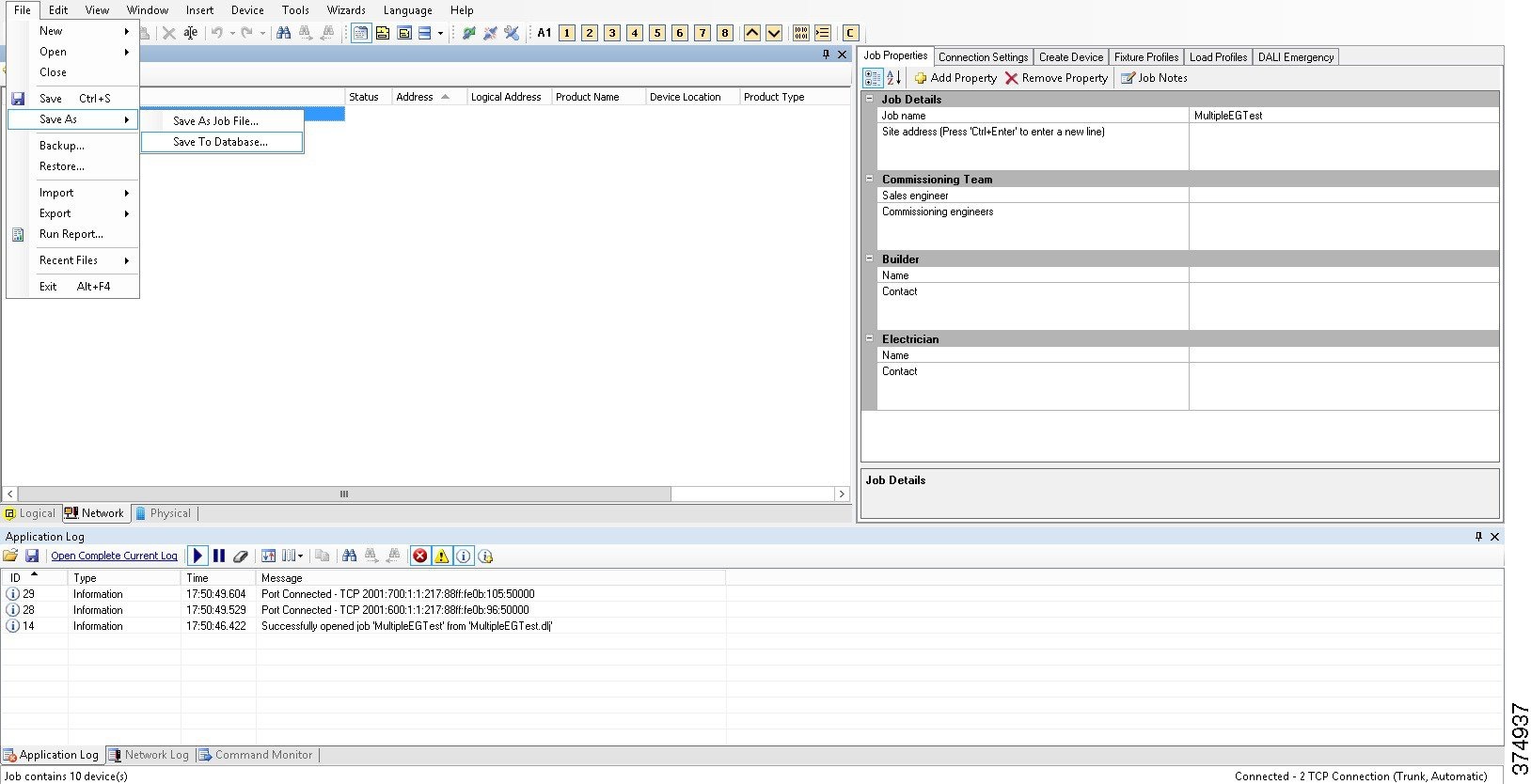Click the horizontal scrollbar in the device list
1531x784 pixels.
(x=344, y=494)
